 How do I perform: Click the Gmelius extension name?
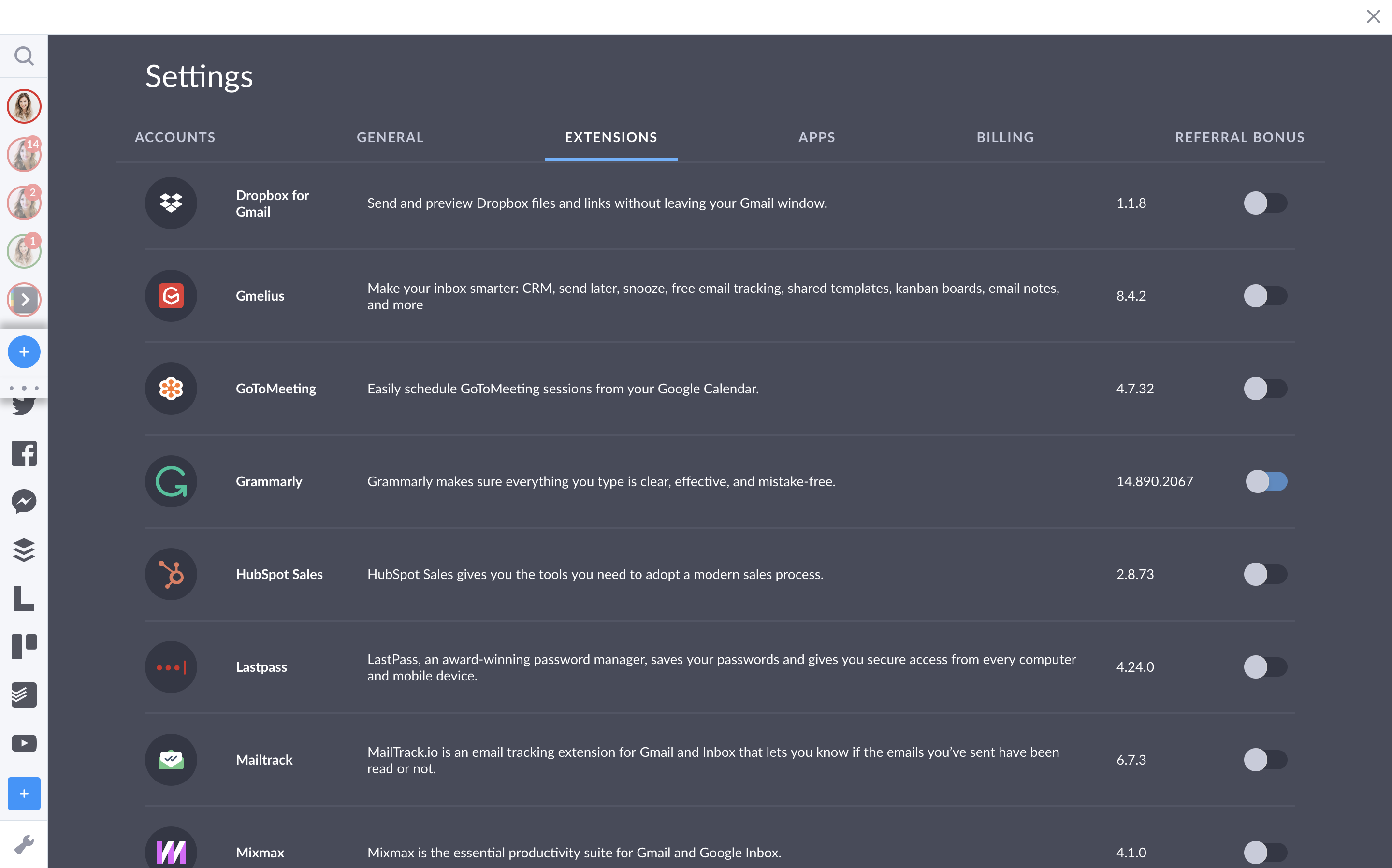260,296
